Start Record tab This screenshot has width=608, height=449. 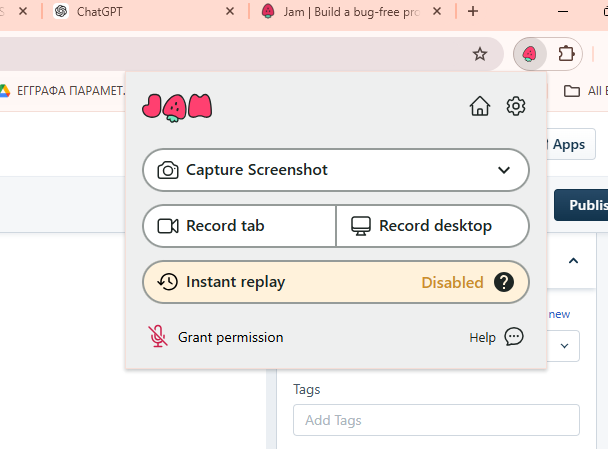click(x=239, y=226)
